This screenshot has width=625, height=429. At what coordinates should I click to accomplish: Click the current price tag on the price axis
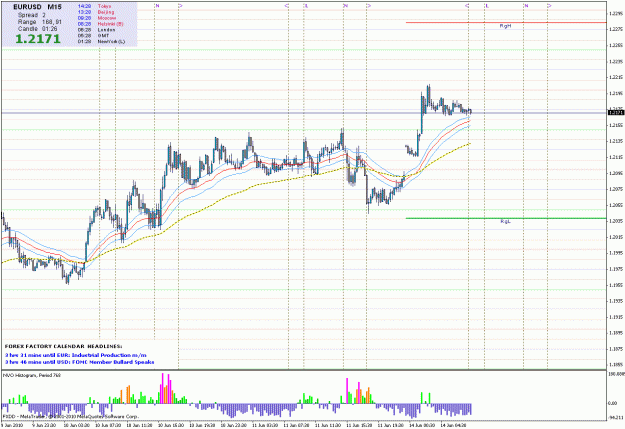[616, 113]
